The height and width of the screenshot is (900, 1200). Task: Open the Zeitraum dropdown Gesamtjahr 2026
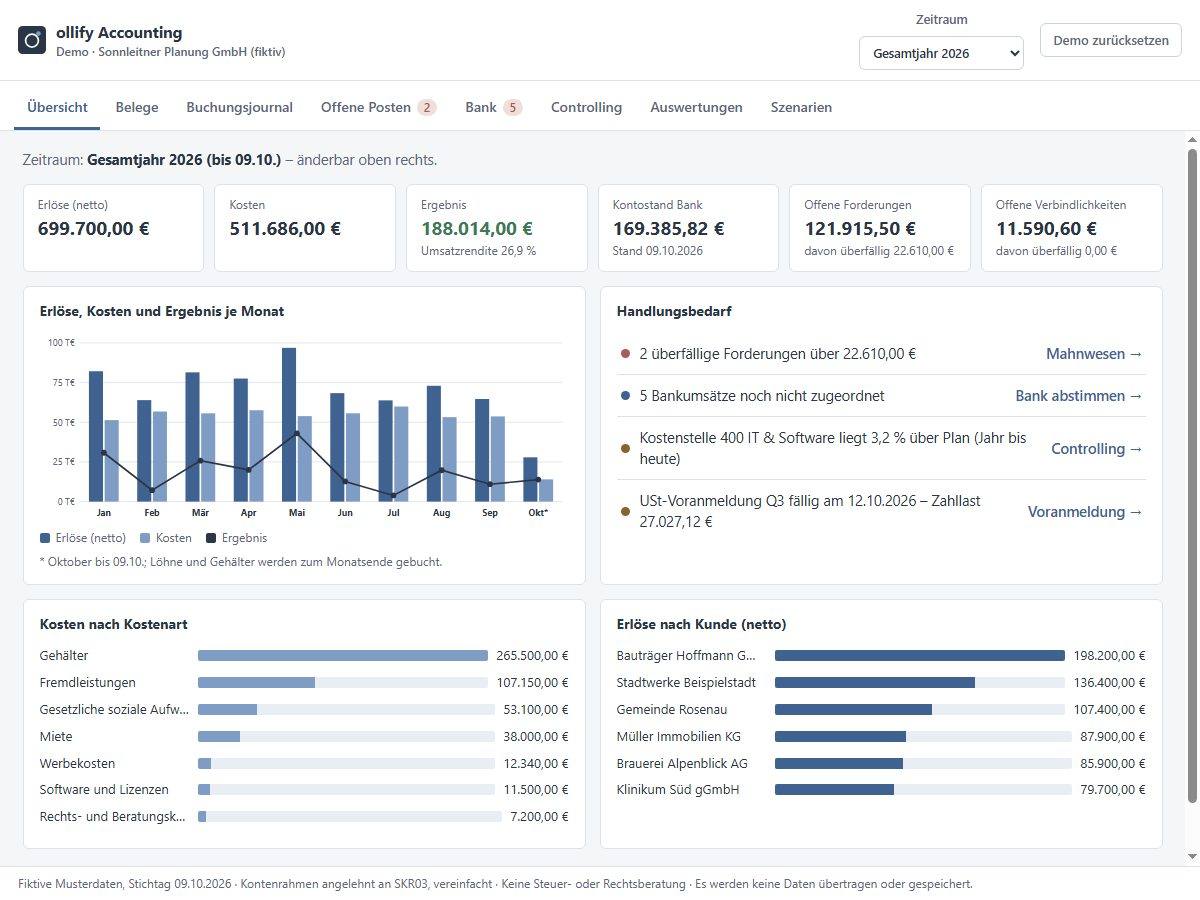(x=941, y=53)
